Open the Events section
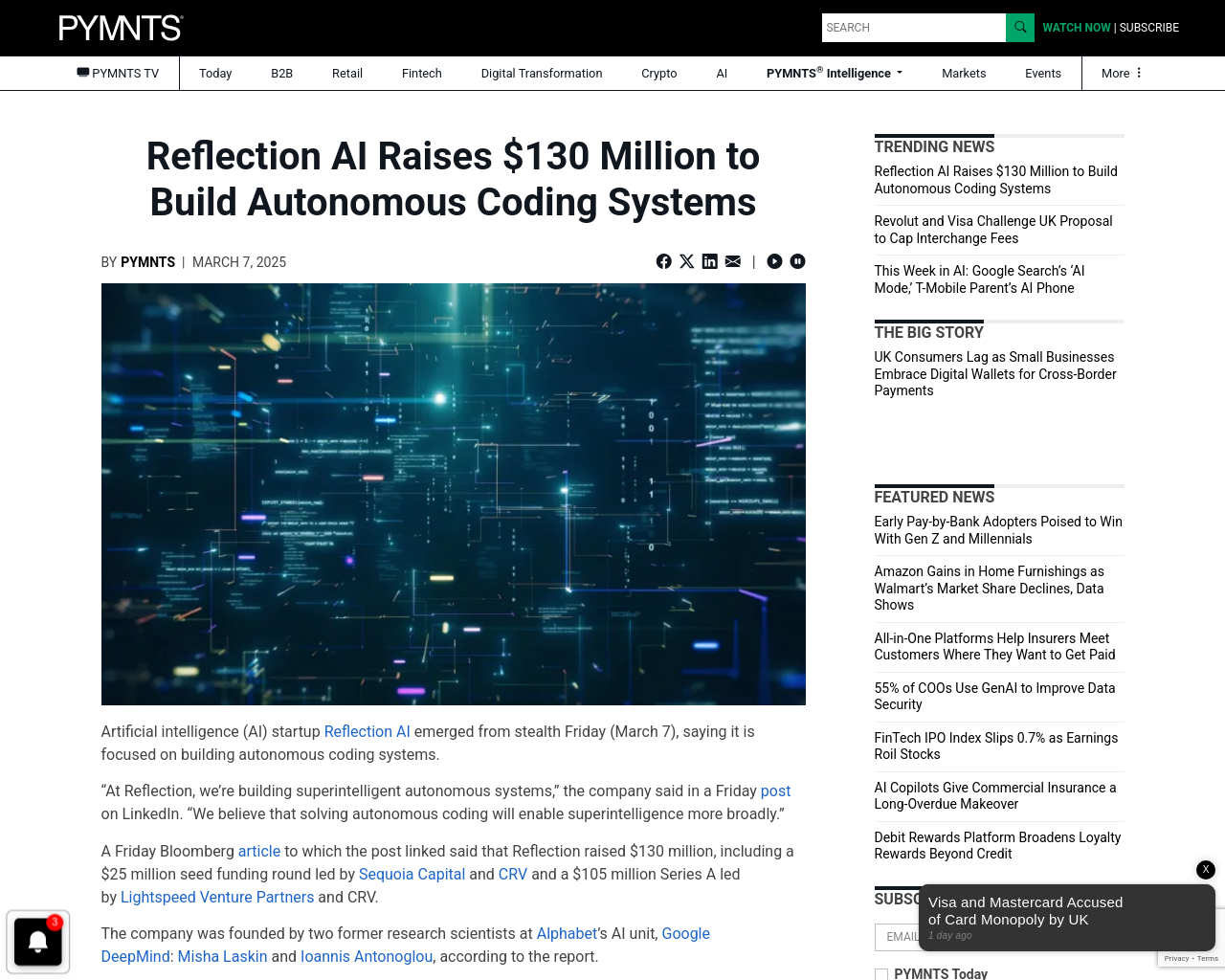Image resolution: width=1225 pixels, height=980 pixels. tap(1043, 74)
